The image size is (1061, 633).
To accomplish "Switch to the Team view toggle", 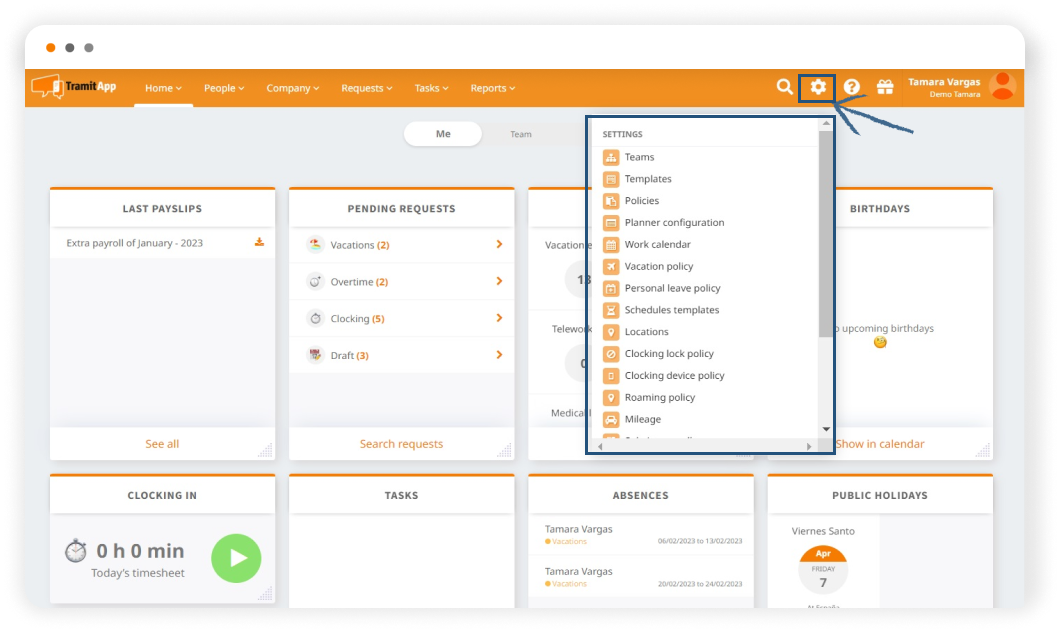I will click(521, 134).
